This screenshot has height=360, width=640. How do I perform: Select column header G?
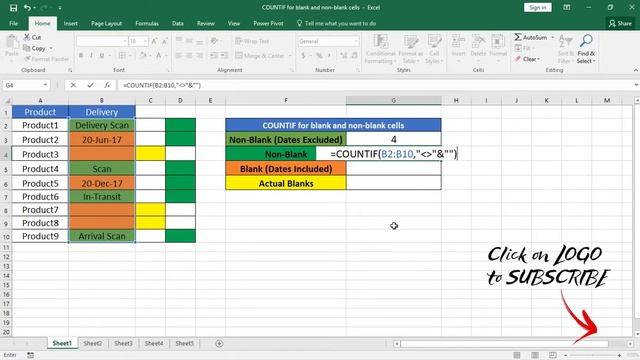click(x=393, y=100)
